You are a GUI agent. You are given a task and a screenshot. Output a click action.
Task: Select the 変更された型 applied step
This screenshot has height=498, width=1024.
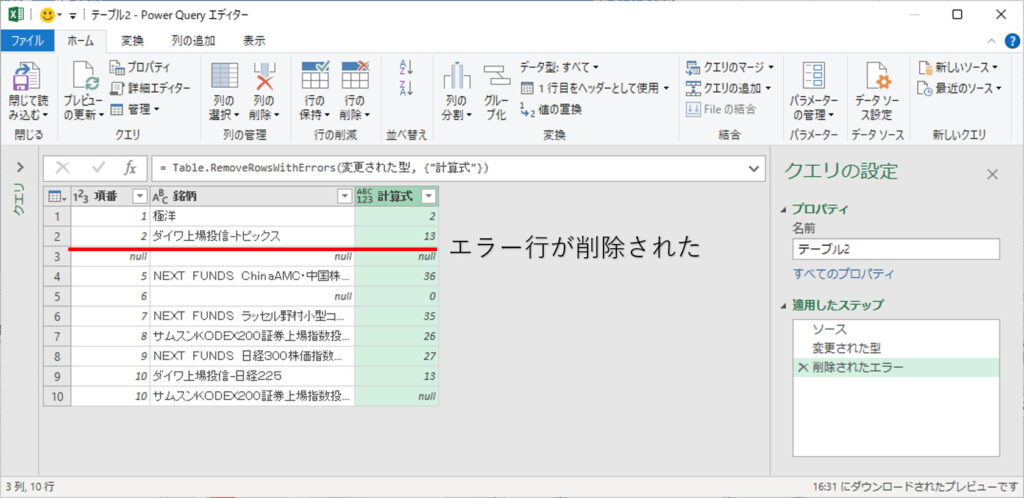tap(896, 349)
